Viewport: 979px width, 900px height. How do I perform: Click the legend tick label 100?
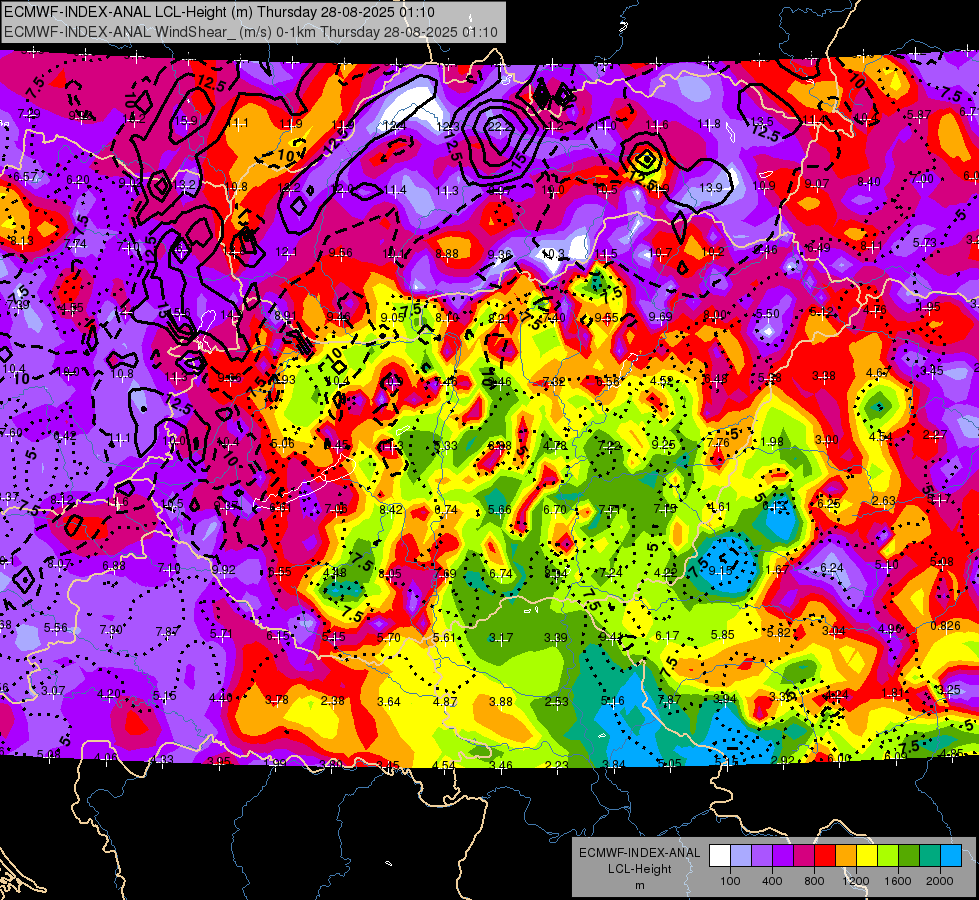730,881
